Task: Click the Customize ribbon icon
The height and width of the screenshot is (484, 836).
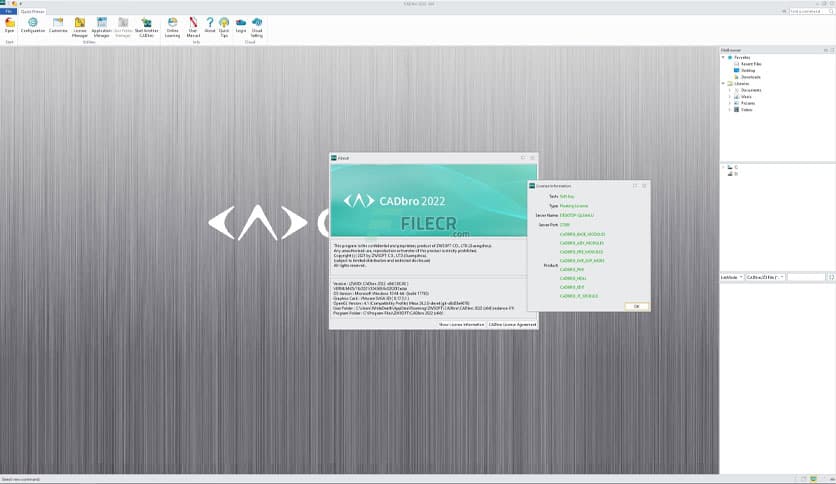Action: (58, 26)
